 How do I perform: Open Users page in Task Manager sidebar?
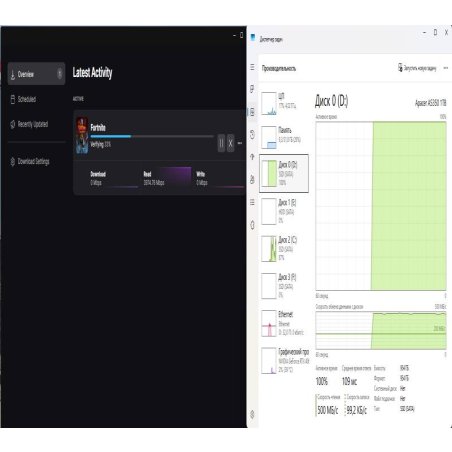[x=252, y=179]
